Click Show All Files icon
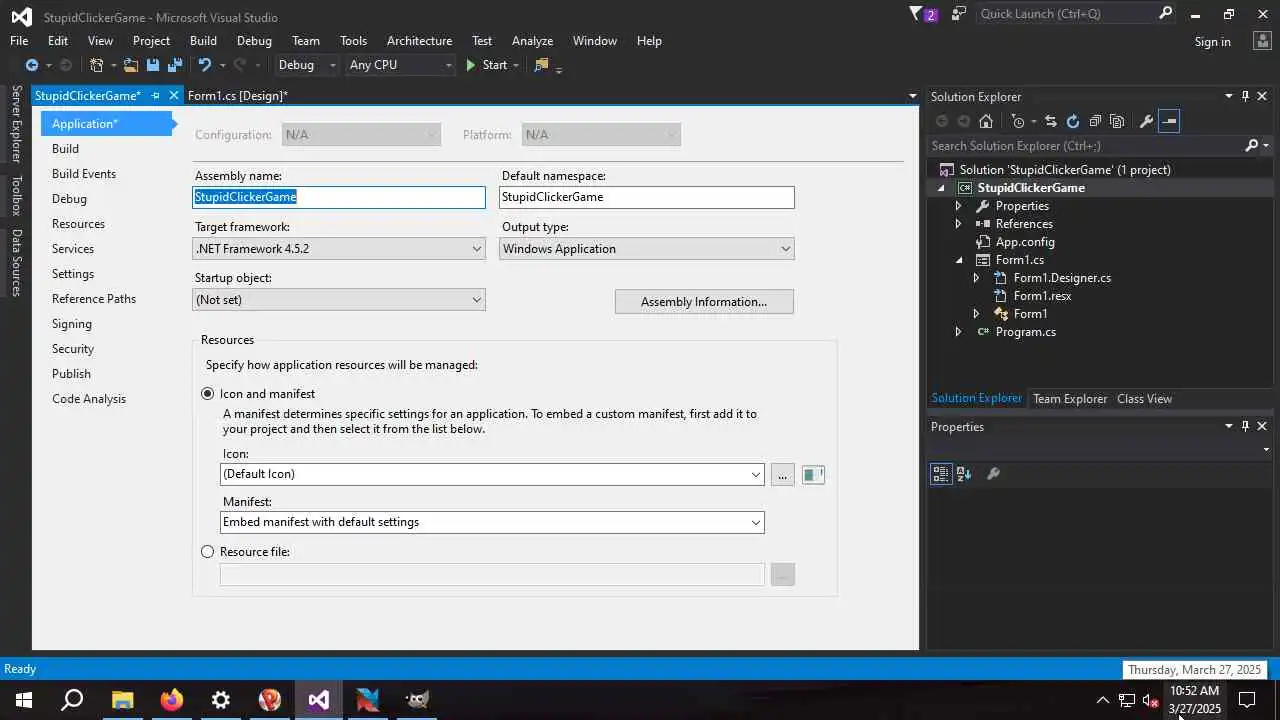 (1118, 121)
